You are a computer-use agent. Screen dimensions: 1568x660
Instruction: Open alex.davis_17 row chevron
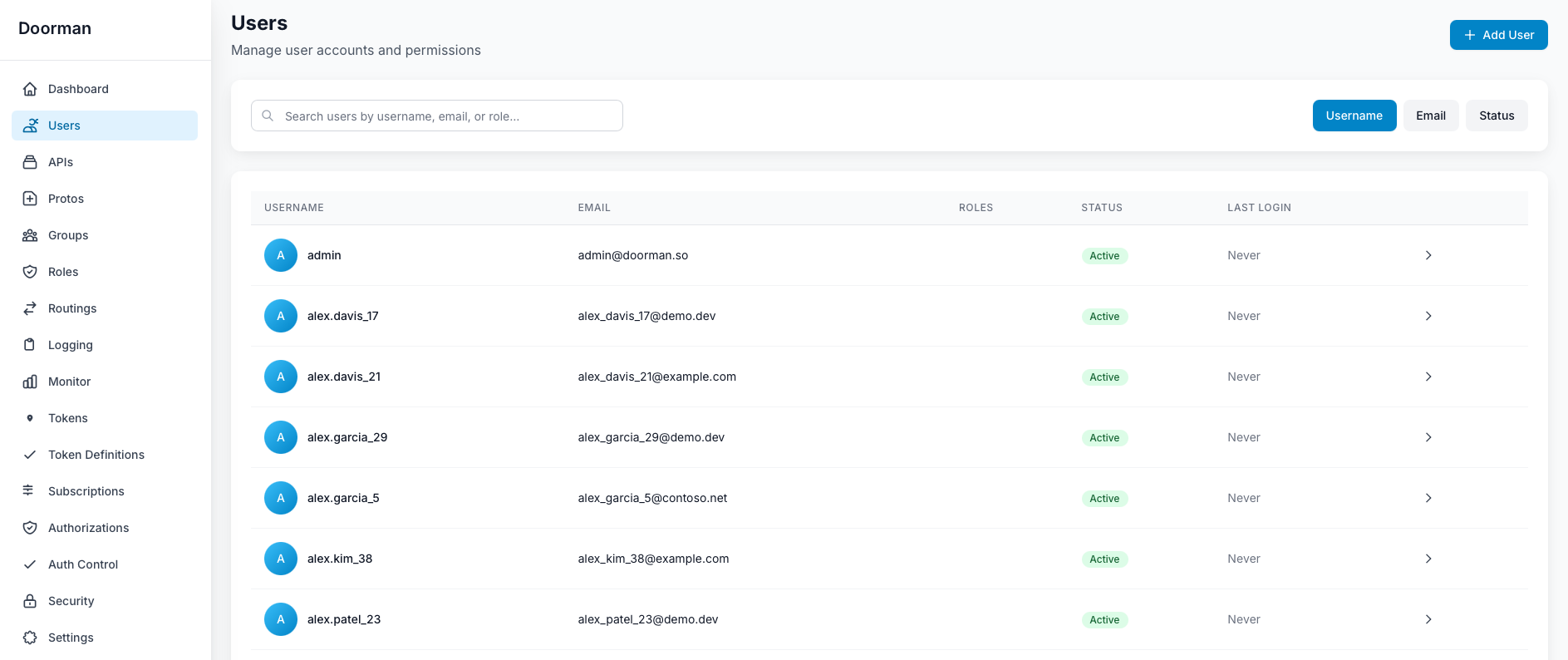pos(1428,316)
